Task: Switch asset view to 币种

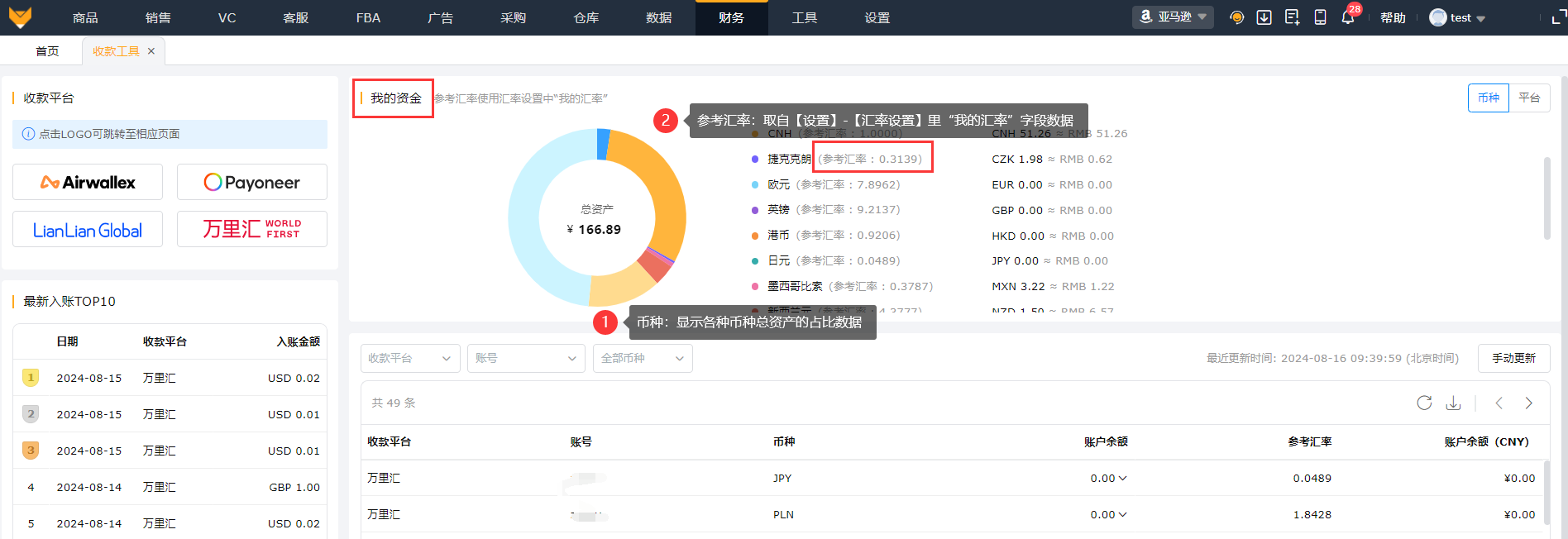Action: point(1489,98)
